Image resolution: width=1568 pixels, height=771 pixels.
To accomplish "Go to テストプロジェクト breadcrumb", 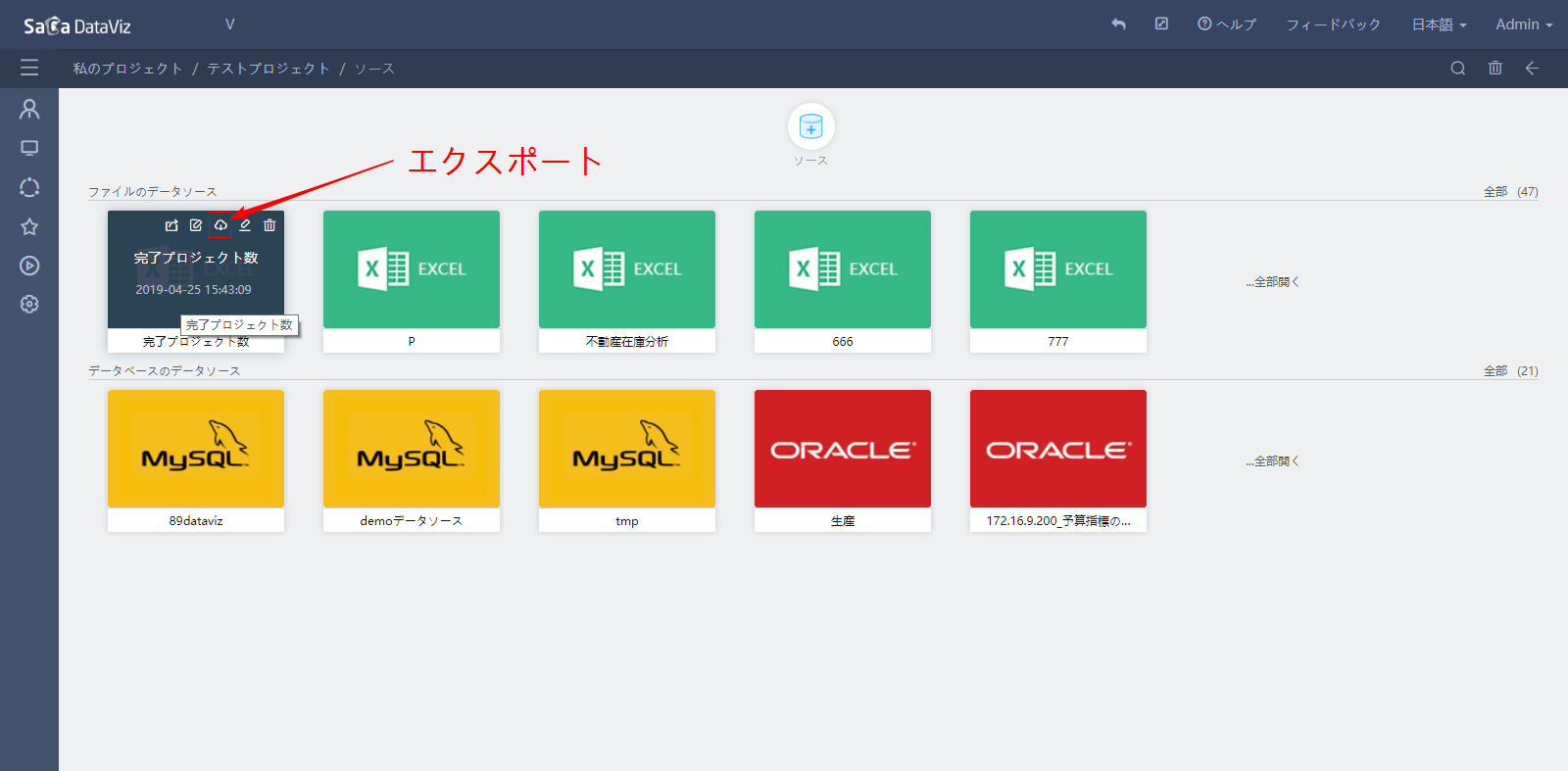I will point(268,69).
